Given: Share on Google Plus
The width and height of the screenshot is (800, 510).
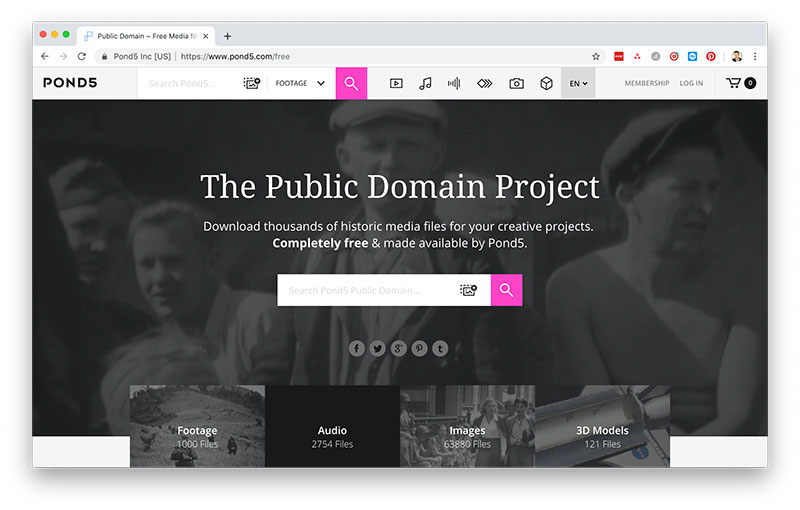Looking at the screenshot, I should 398,348.
